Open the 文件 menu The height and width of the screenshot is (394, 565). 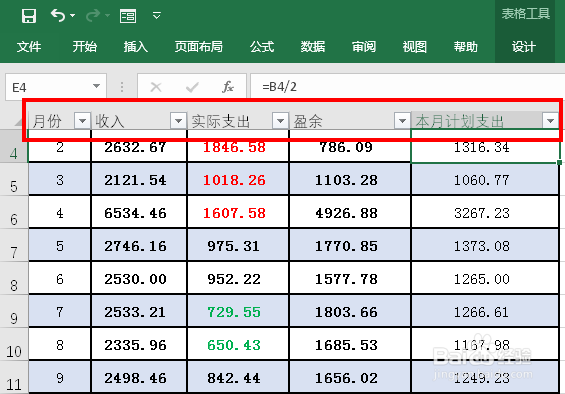(29, 47)
